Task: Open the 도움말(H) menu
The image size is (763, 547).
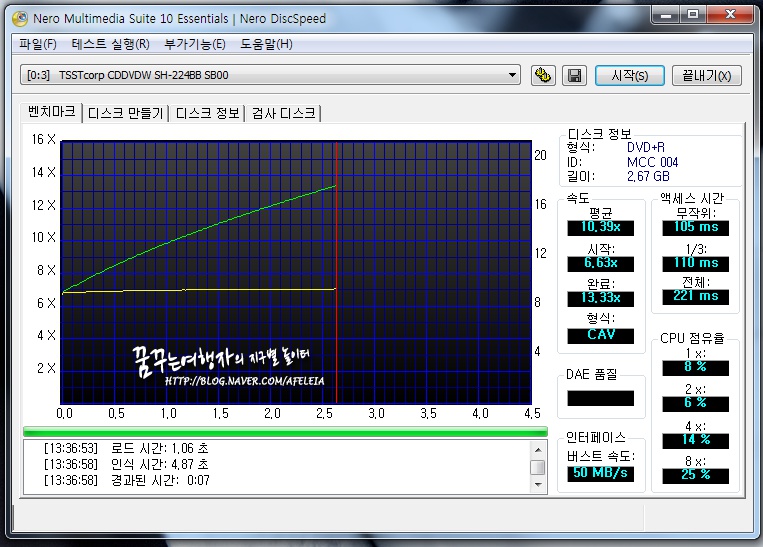Action: coord(266,44)
